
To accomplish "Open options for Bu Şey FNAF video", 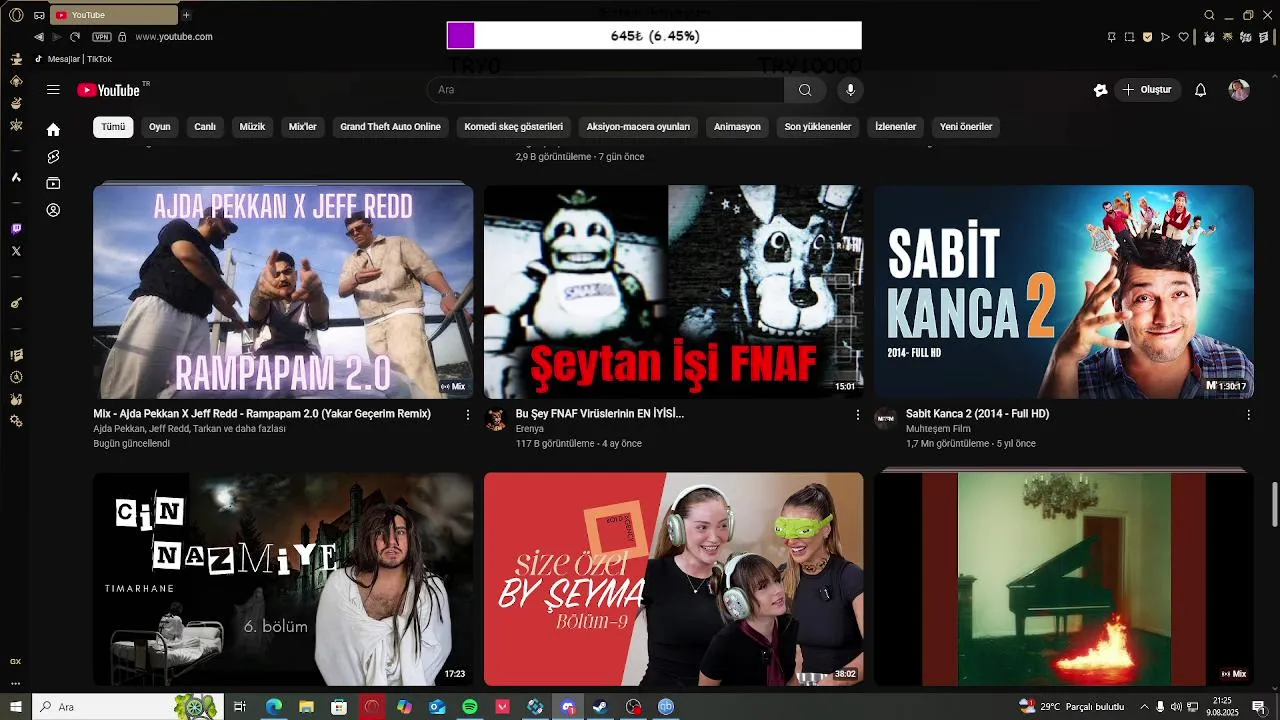I will pos(857,414).
